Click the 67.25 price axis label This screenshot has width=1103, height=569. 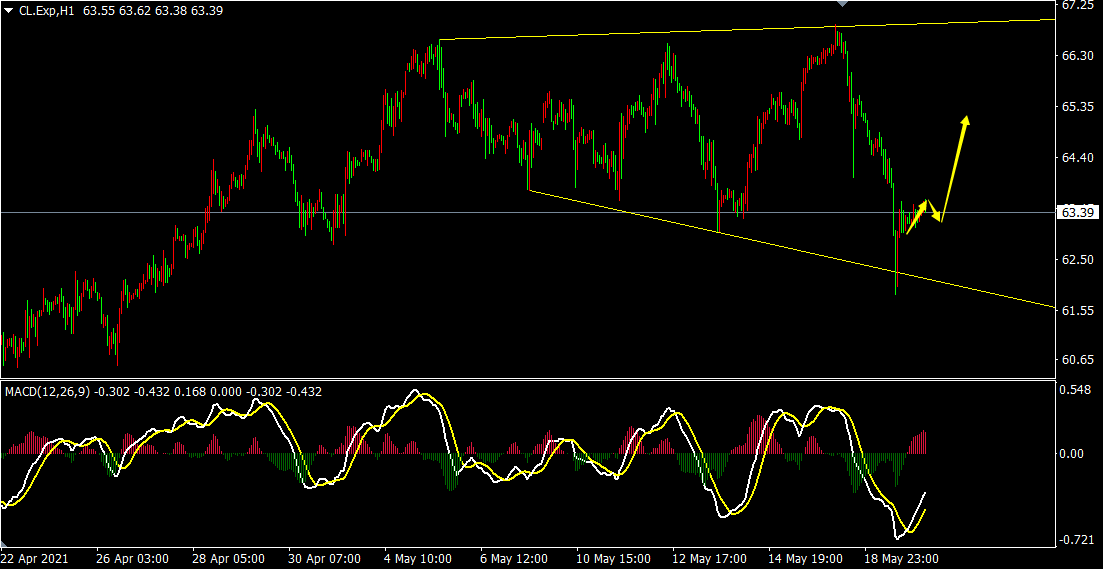(x=1076, y=5)
